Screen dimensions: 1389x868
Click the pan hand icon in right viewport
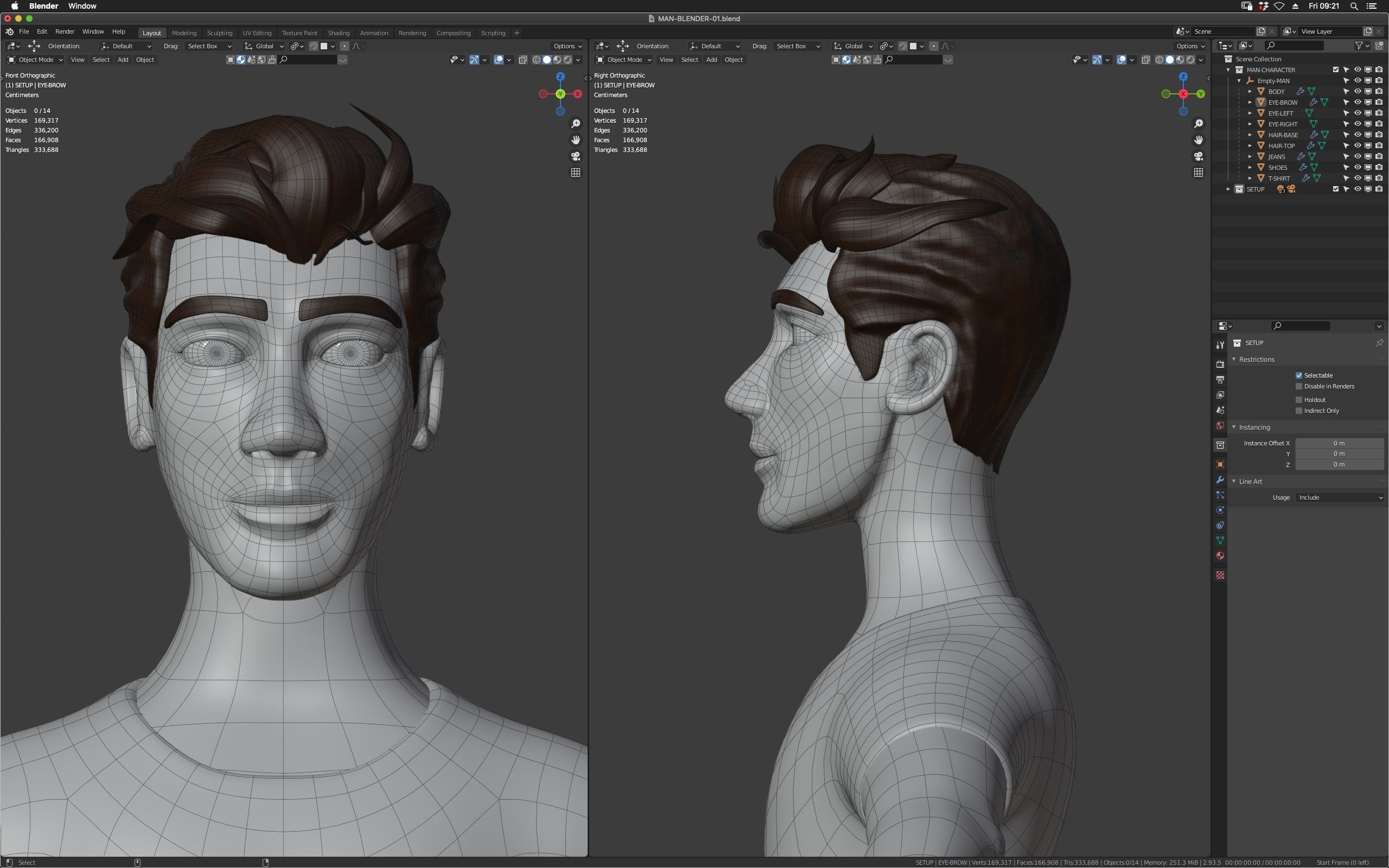(1198, 140)
